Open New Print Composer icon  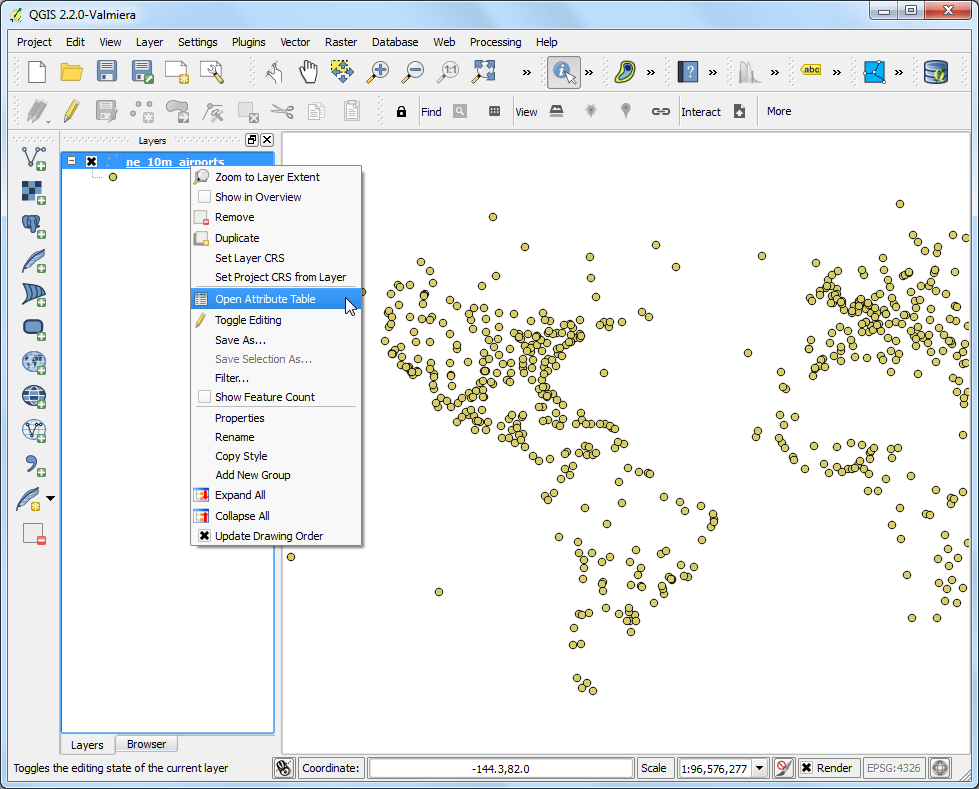tap(177, 72)
